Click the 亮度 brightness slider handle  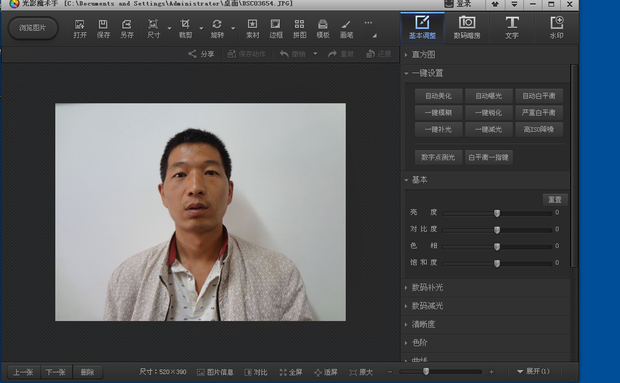(x=497, y=213)
